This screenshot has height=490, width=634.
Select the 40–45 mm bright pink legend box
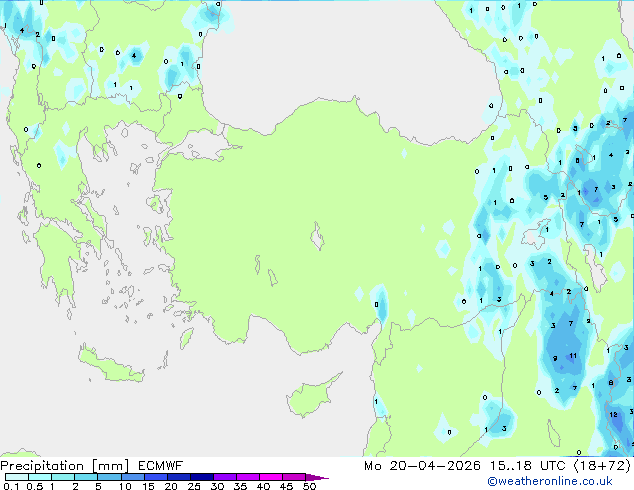(x=271, y=477)
